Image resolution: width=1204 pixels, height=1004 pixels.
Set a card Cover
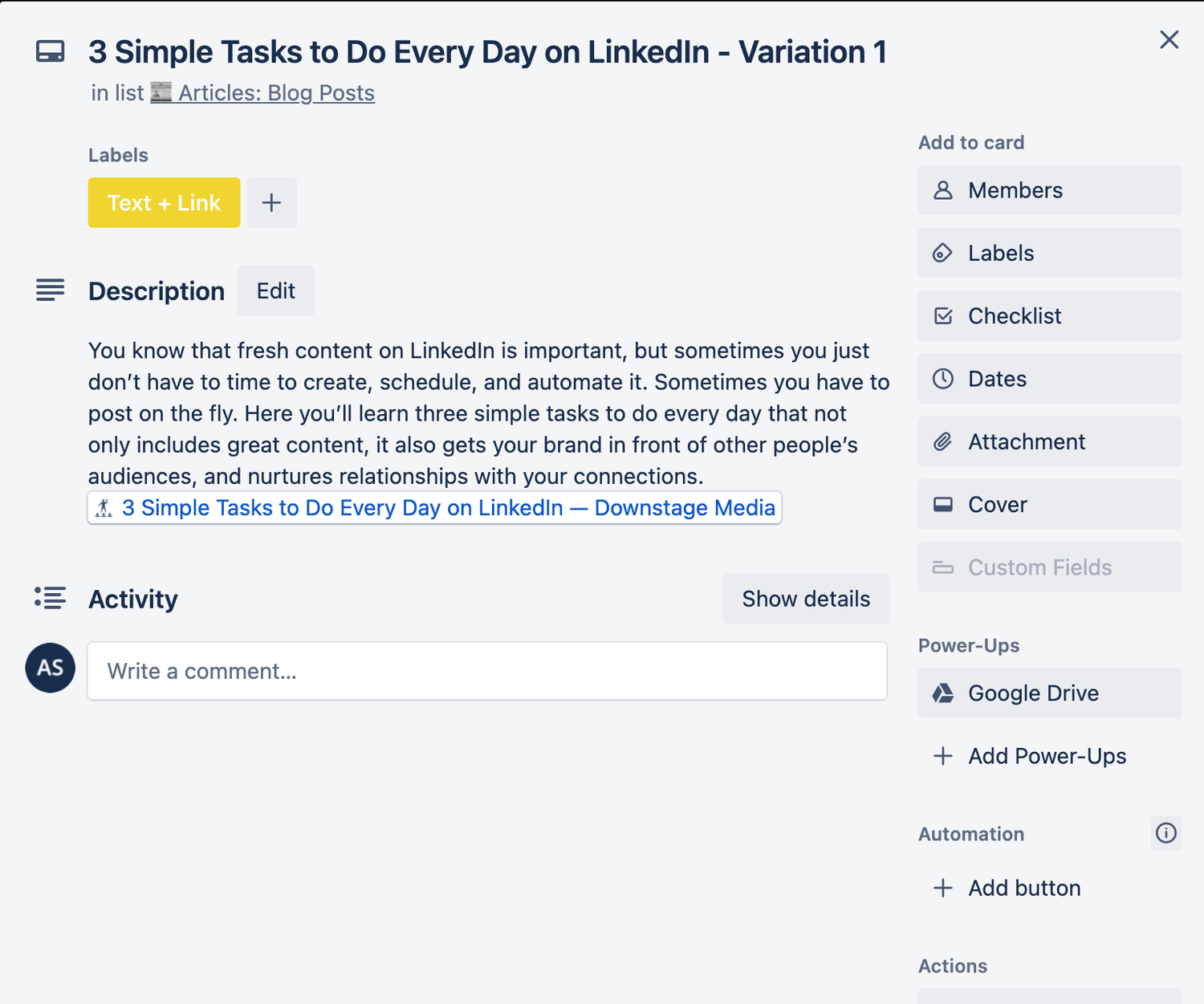1050,504
